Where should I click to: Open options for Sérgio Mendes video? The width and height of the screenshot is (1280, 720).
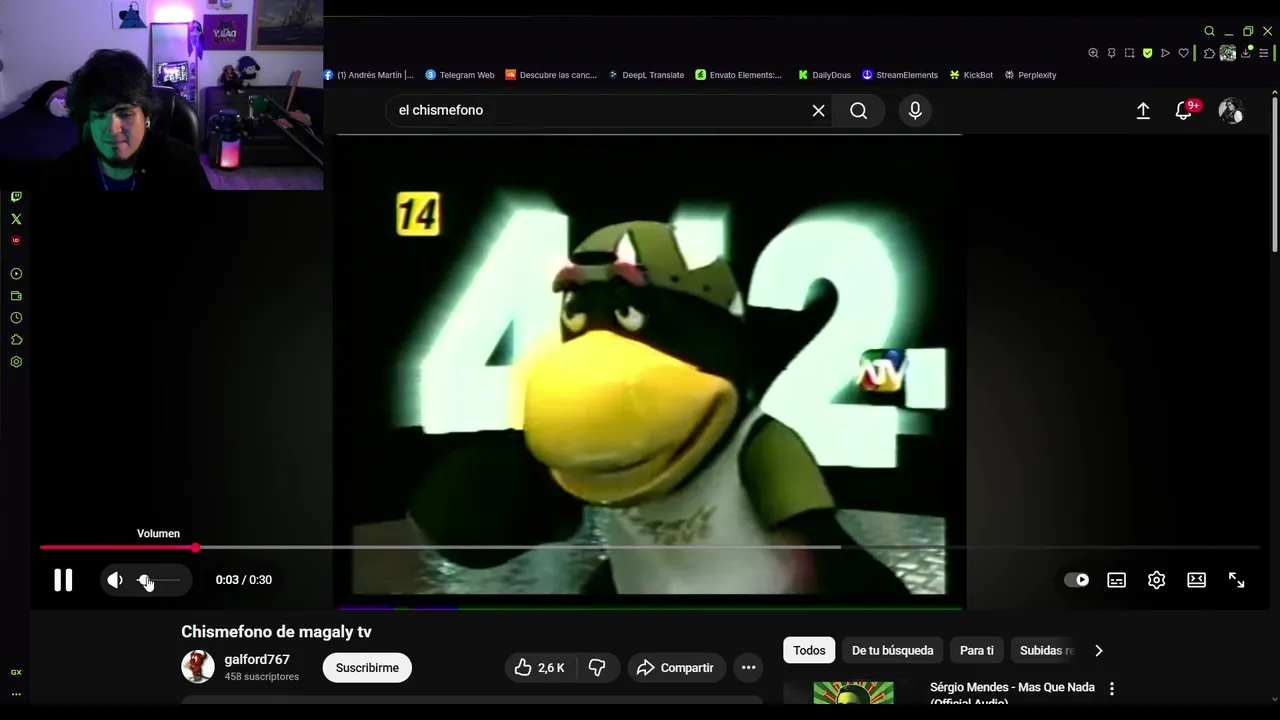pyautogui.click(x=1111, y=688)
